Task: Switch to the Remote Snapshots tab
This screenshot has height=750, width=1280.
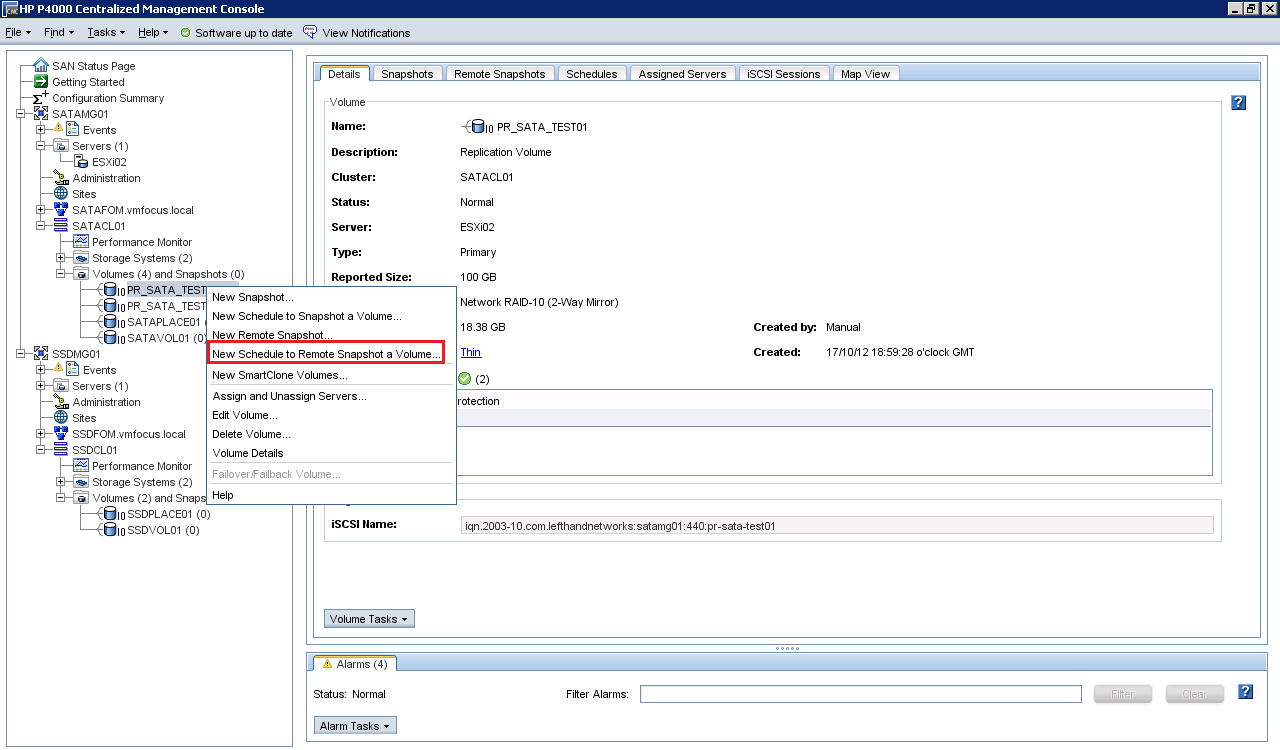Action: [x=499, y=74]
